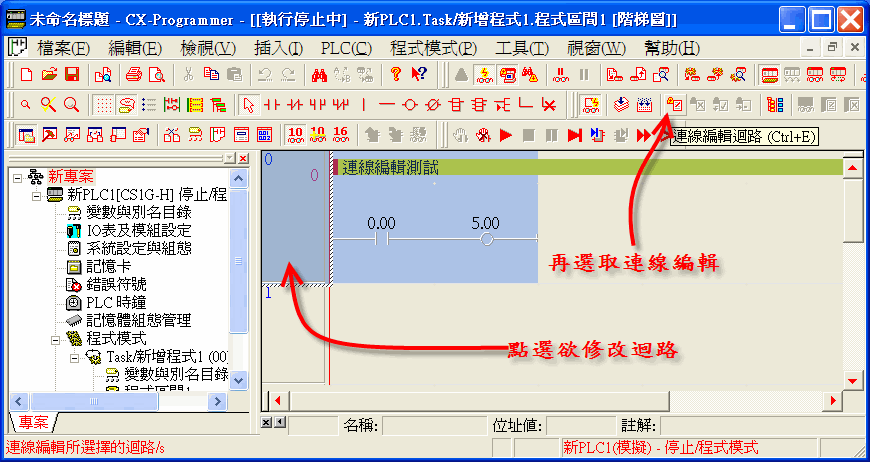Select PLC 時鐘 in tree

[116, 303]
